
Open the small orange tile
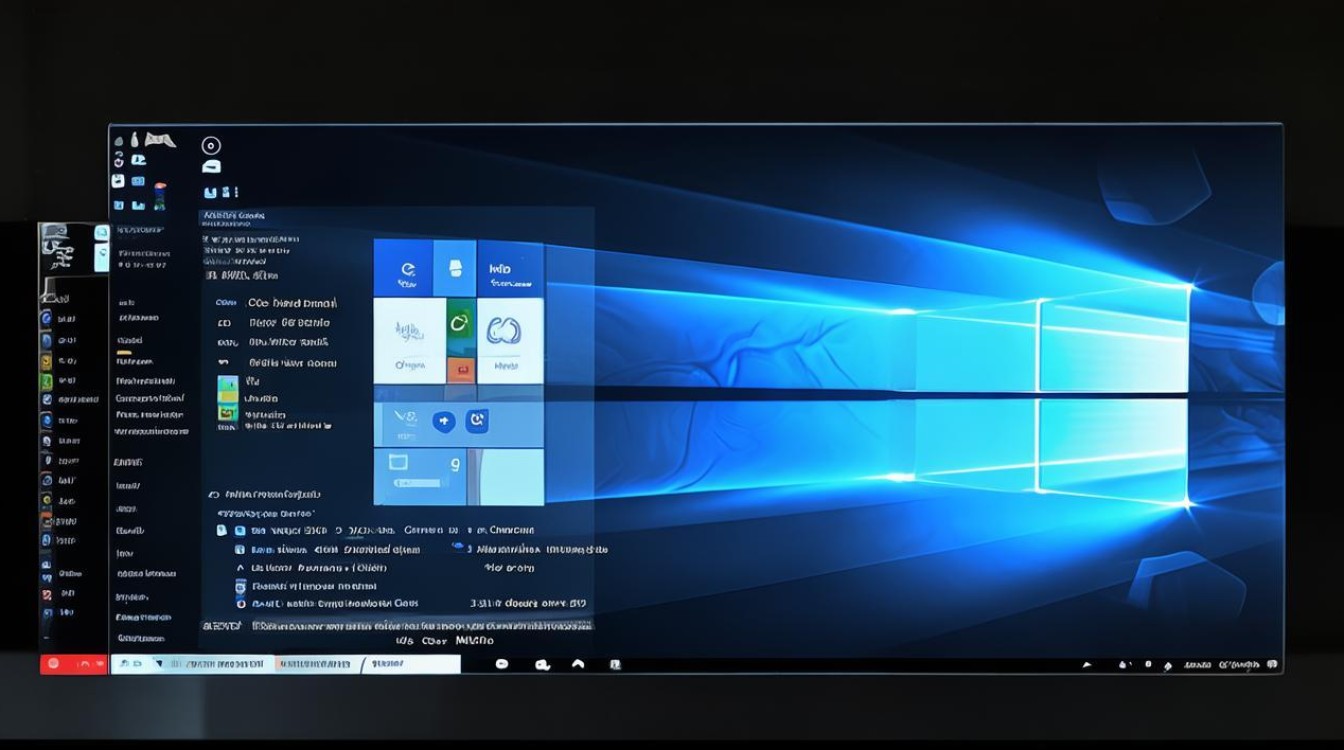tap(460, 372)
